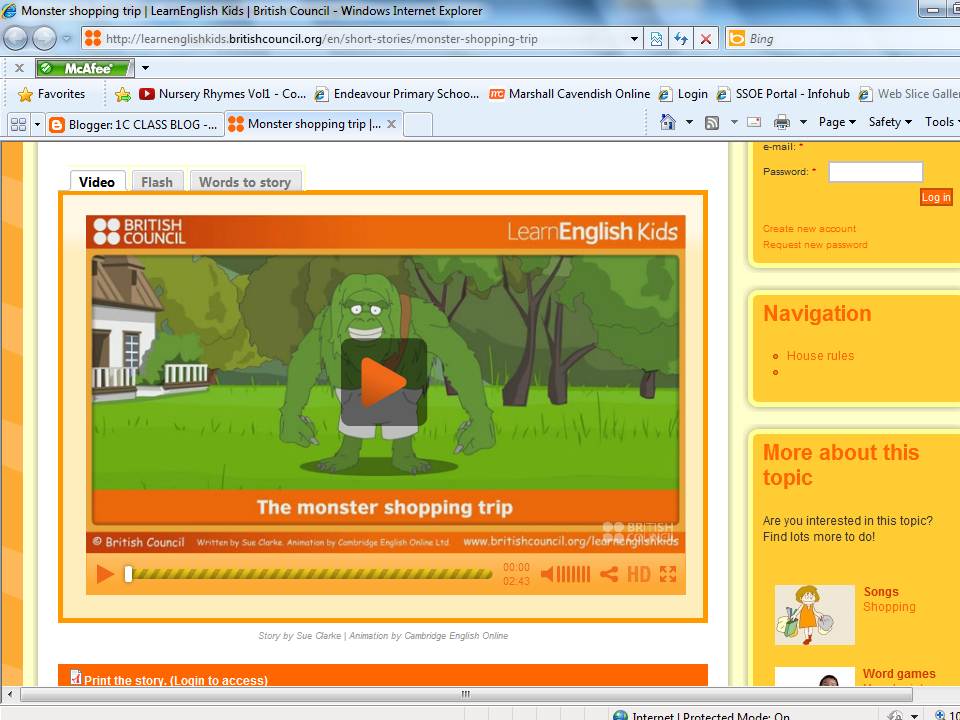The image size is (960, 720).
Task: Expand the Home button dropdown arrow
Action: pos(689,122)
